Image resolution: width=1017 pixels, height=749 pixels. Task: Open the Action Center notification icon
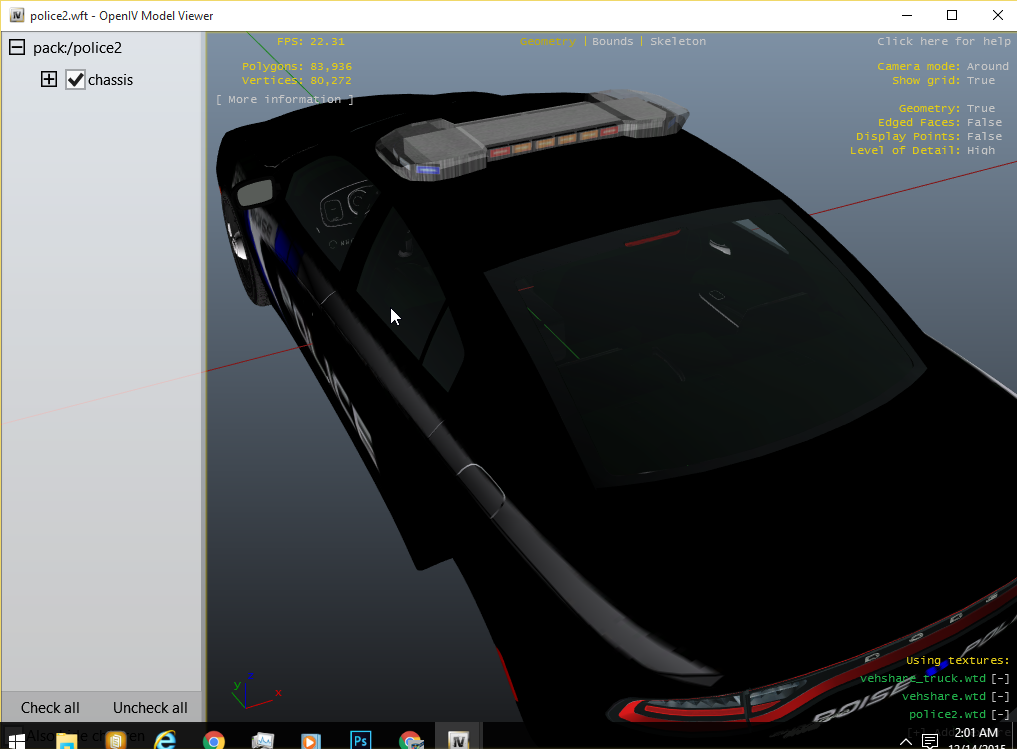coord(929,741)
